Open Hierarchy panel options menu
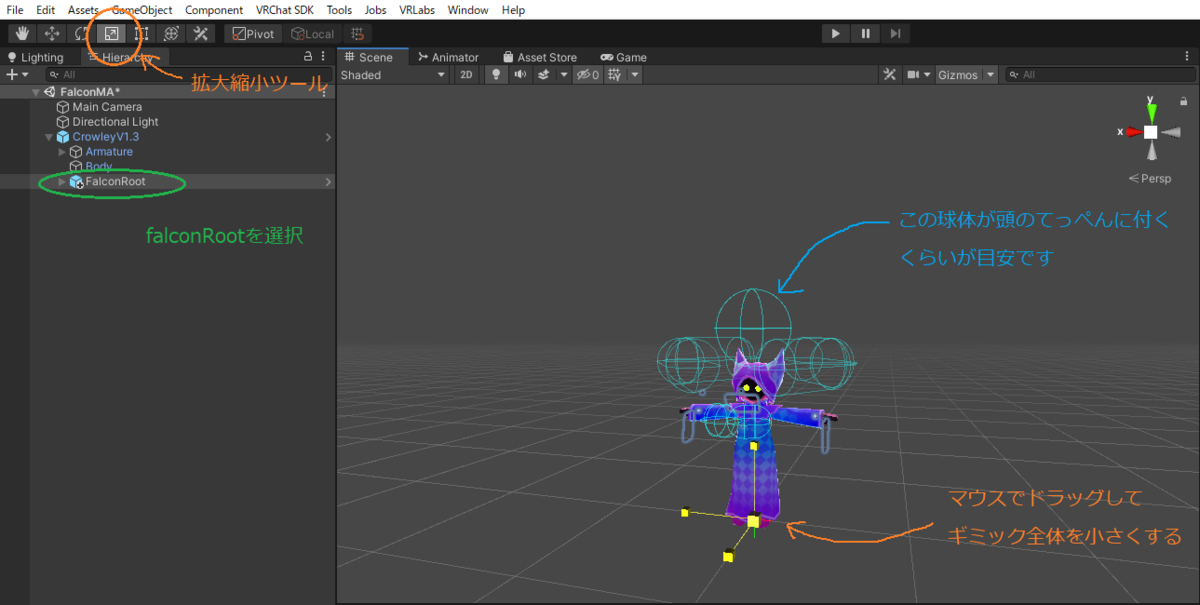1200x605 pixels. tap(323, 57)
